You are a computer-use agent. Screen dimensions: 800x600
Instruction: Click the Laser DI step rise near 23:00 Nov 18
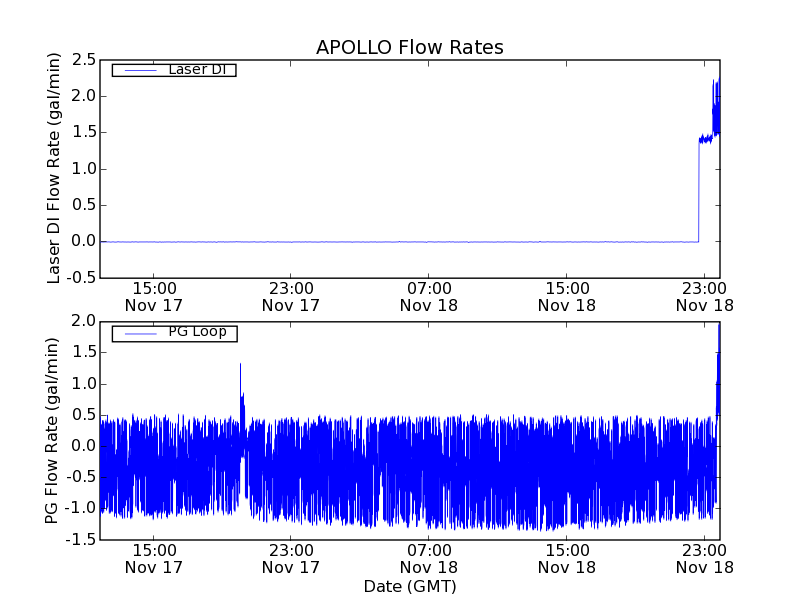click(x=698, y=190)
